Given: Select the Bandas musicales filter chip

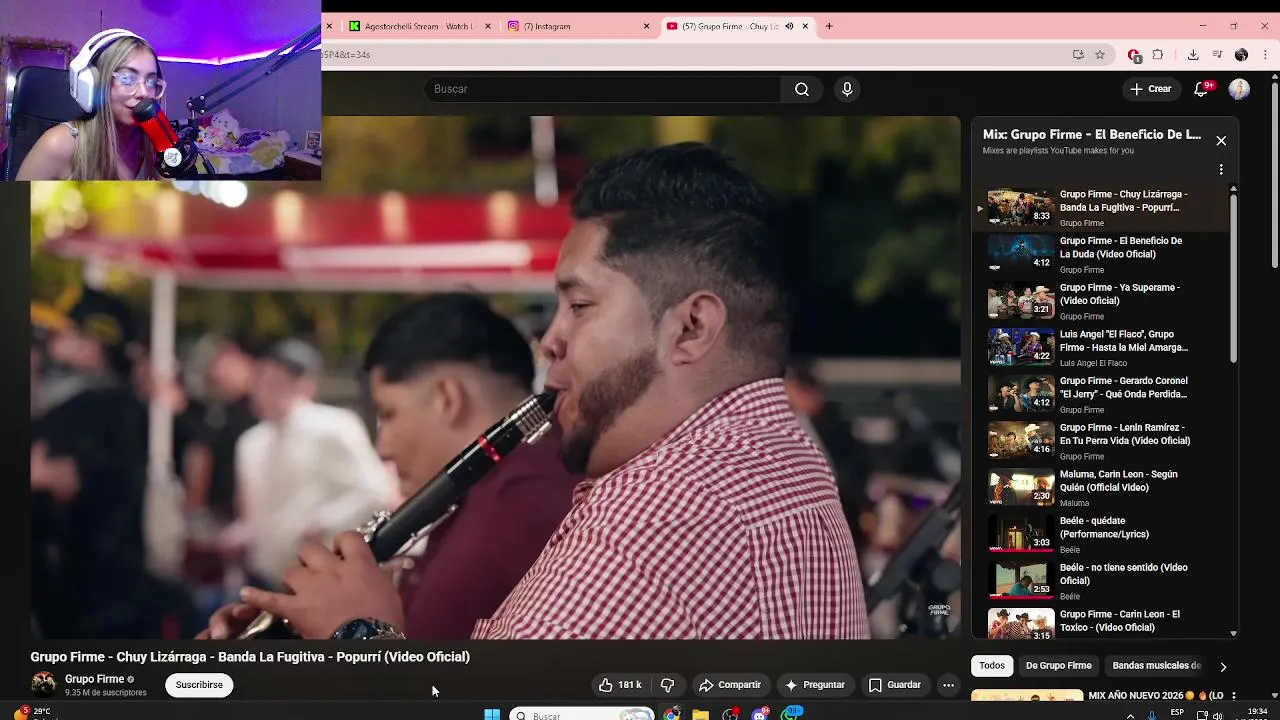Looking at the screenshot, I should coord(1156,665).
